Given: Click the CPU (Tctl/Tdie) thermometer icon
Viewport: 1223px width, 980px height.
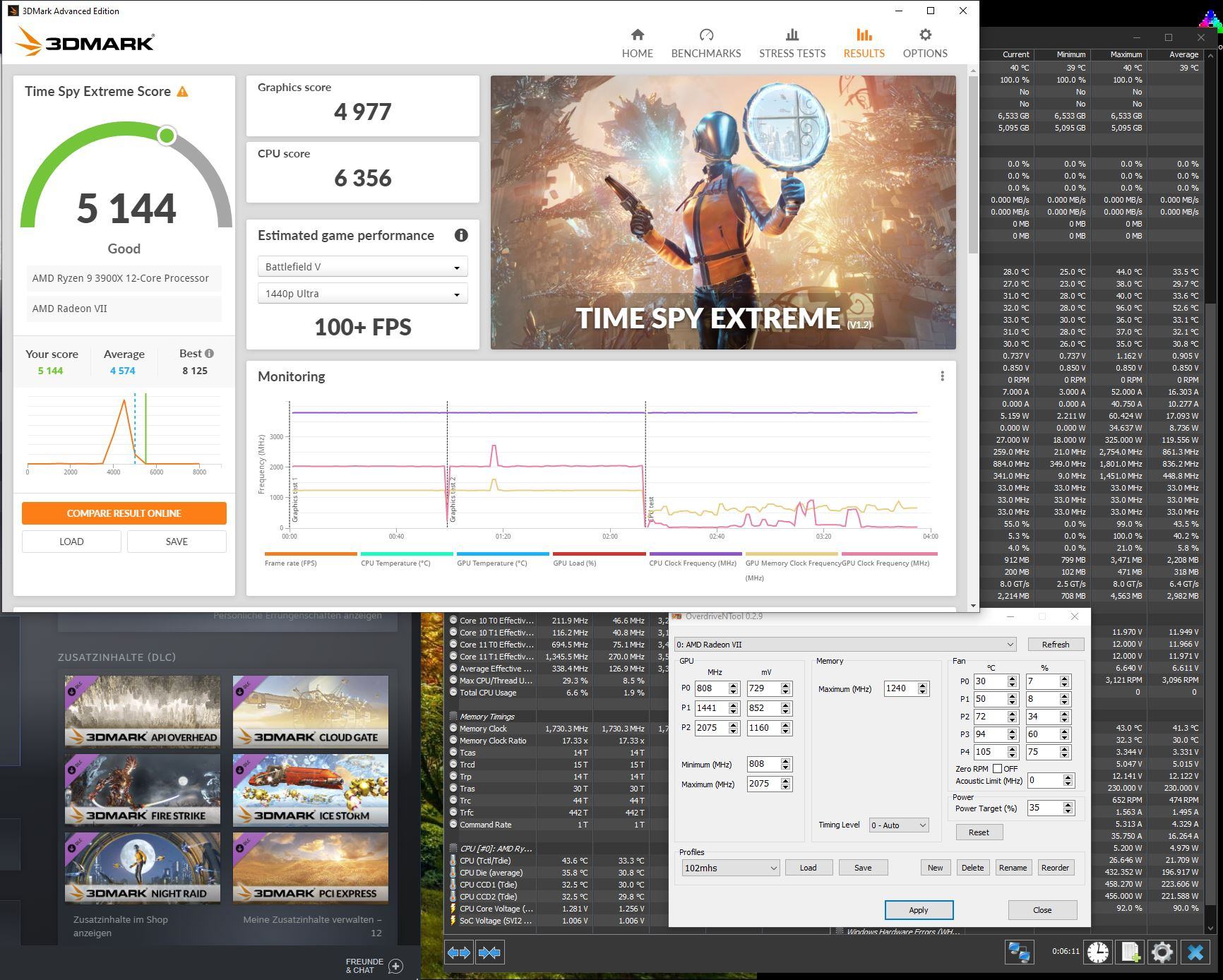Looking at the screenshot, I should 453,861.
